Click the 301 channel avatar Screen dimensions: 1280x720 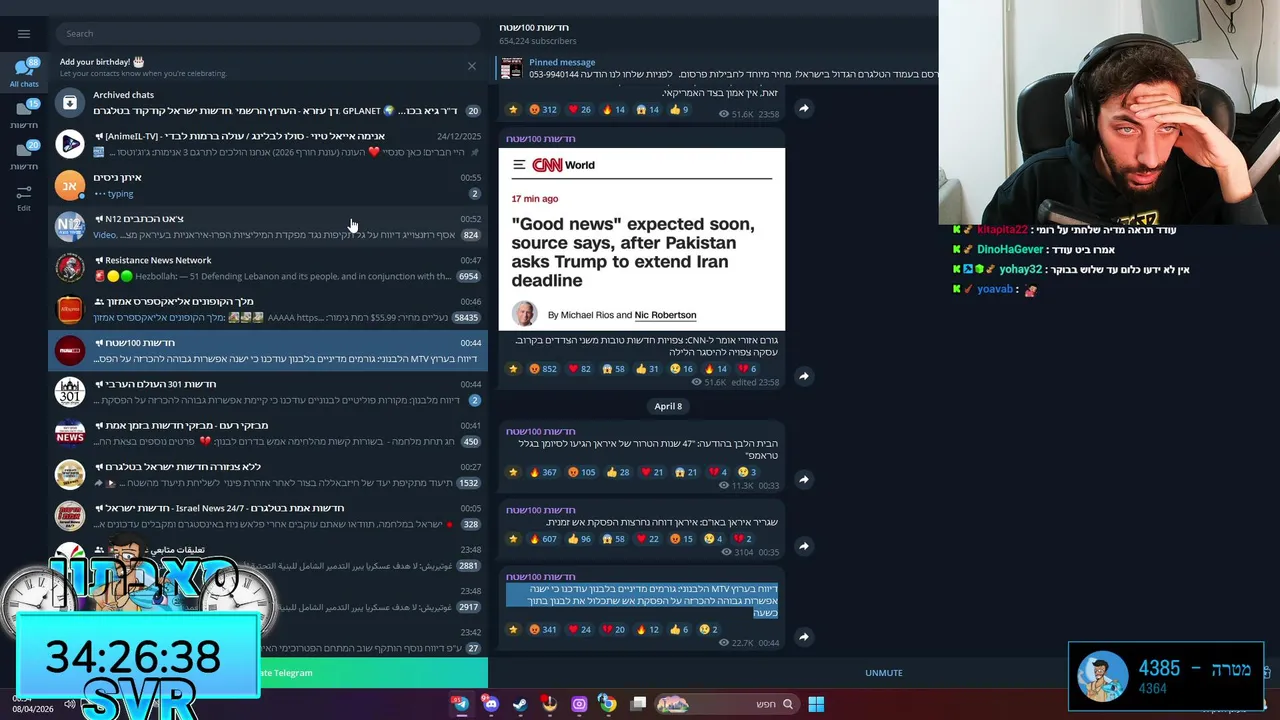pyautogui.click(x=70, y=392)
